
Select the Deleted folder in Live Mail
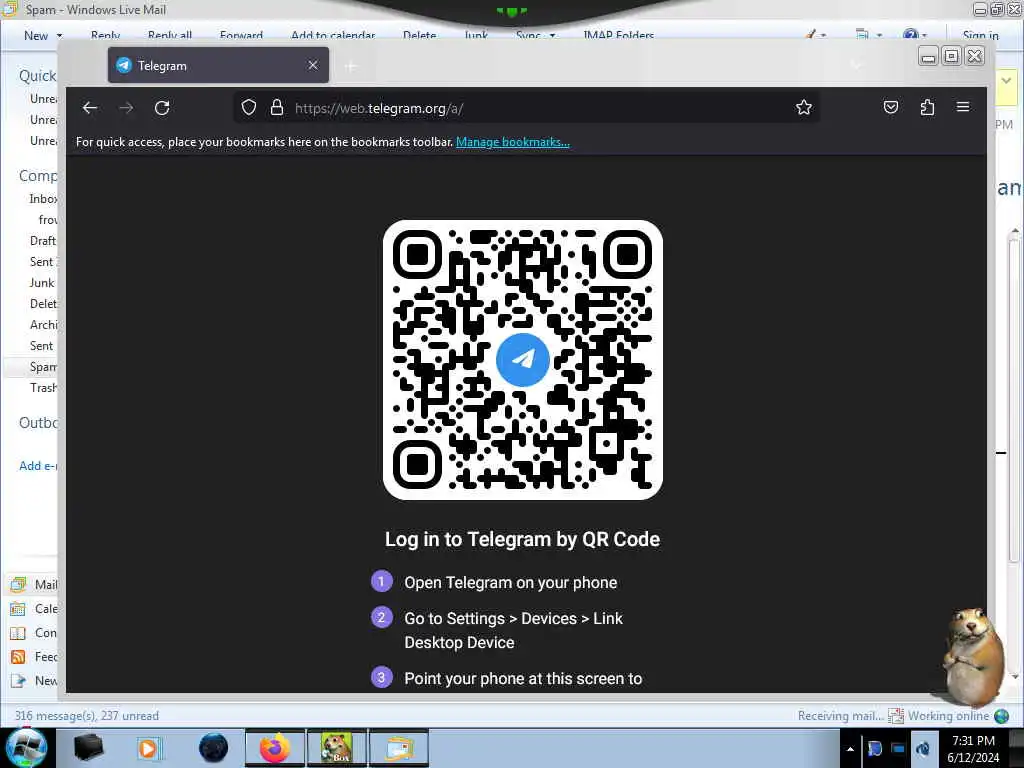[44, 304]
